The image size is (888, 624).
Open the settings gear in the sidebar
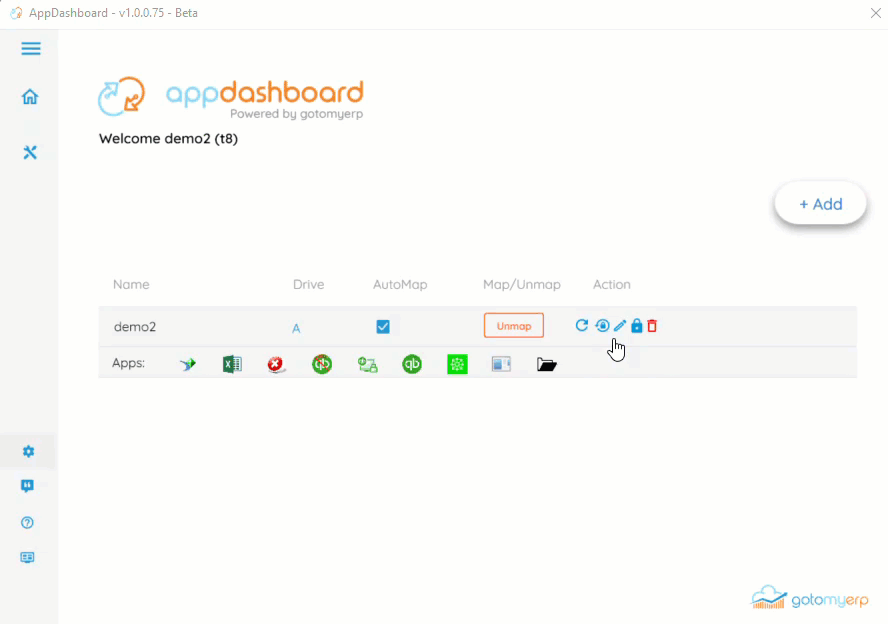(28, 451)
